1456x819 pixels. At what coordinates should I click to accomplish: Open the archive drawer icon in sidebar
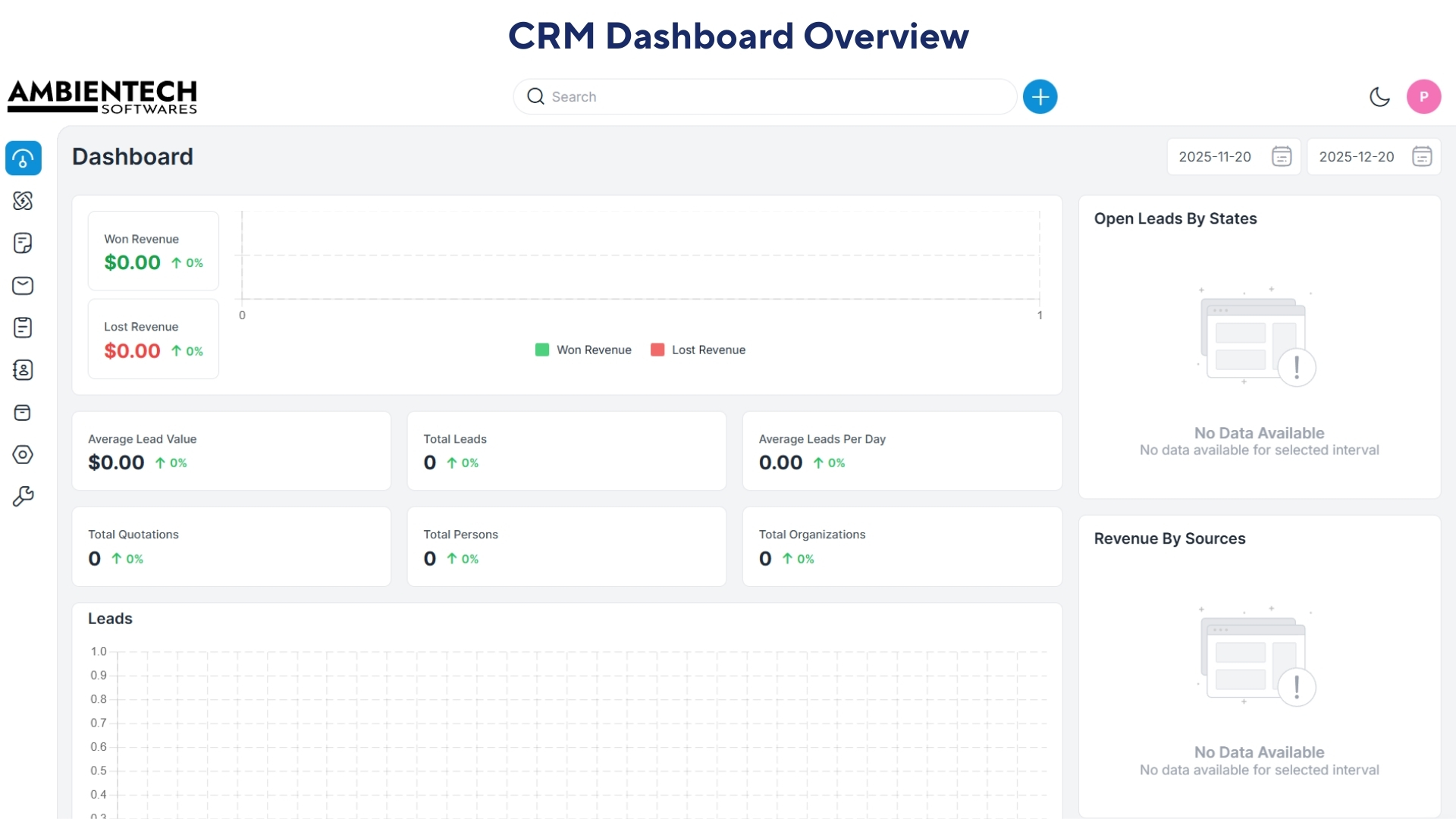[x=24, y=413]
